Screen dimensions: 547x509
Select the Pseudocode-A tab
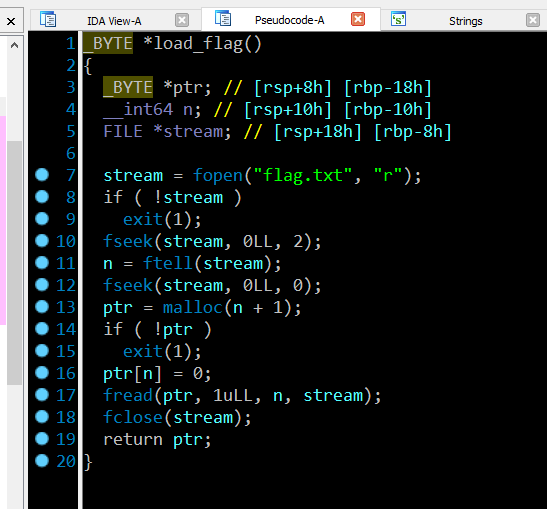(291, 20)
